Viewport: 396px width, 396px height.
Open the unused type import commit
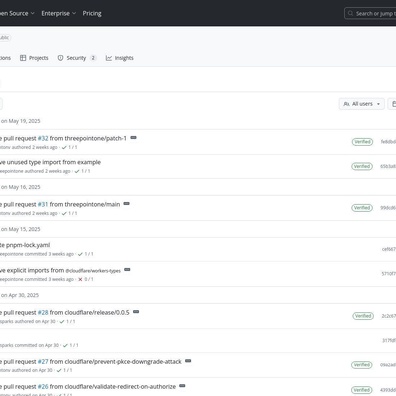pos(50,162)
